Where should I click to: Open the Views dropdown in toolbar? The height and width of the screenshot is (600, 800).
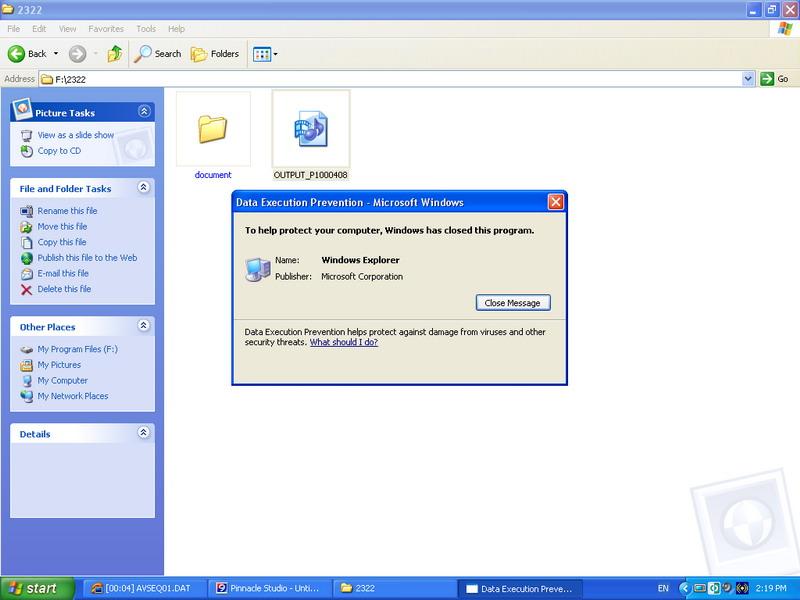click(265, 54)
